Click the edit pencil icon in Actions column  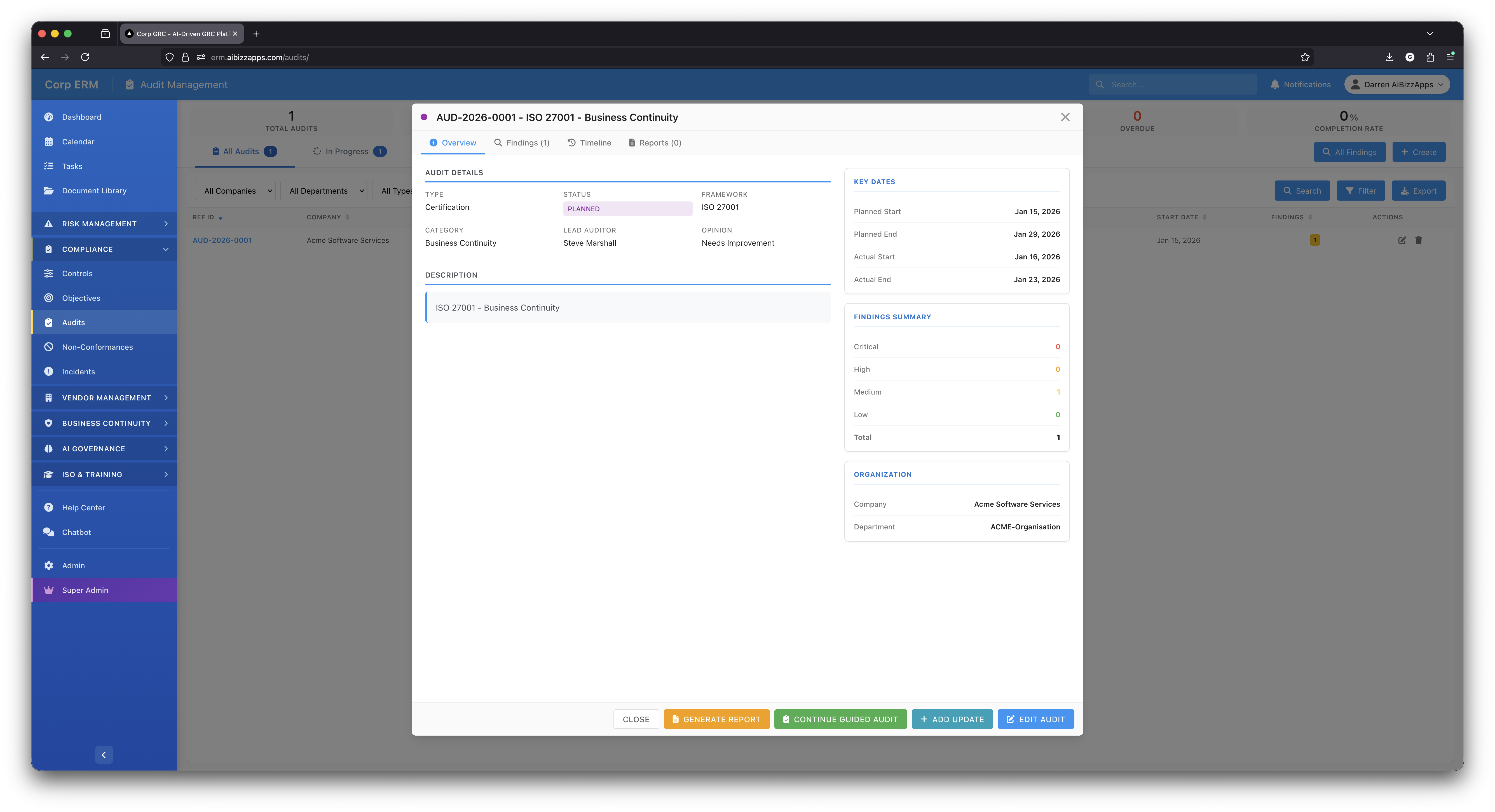(x=1402, y=240)
